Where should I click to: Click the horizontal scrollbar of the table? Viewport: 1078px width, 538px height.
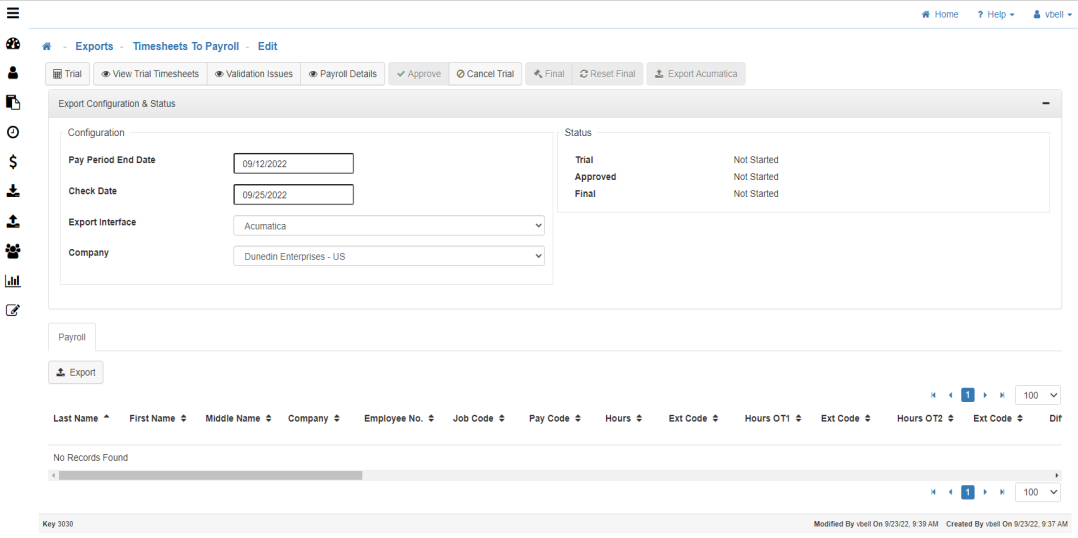(210, 475)
